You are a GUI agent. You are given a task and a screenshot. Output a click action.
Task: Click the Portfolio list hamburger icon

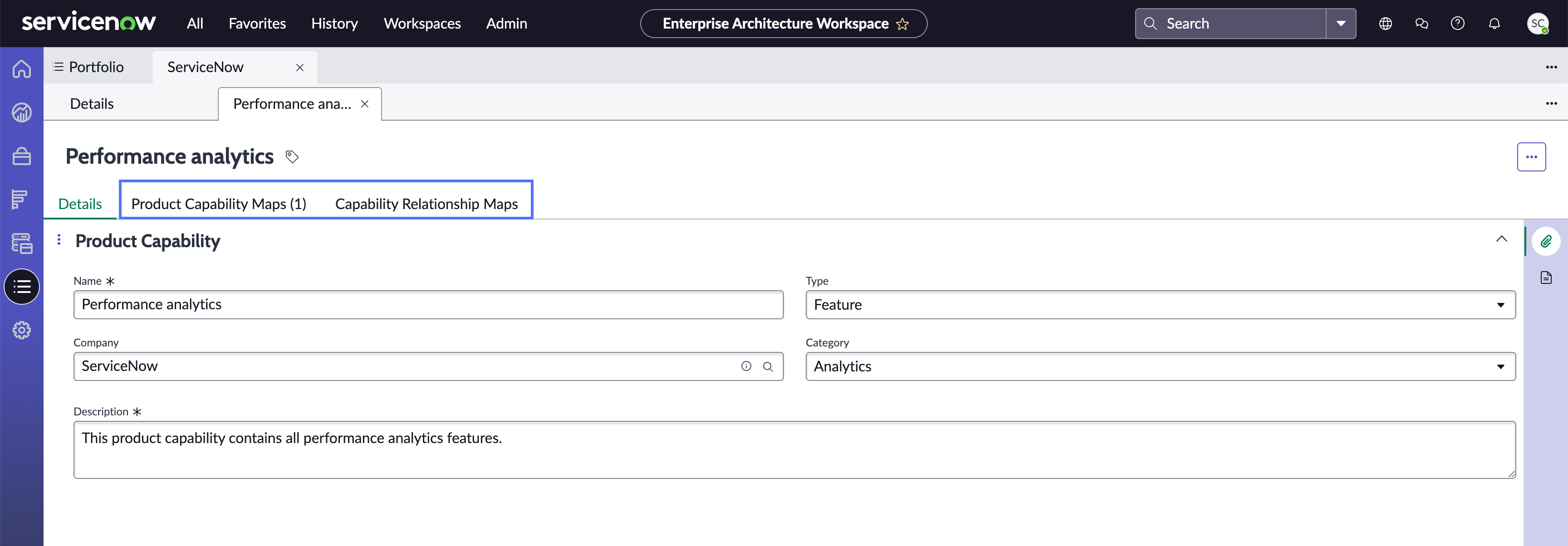[59, 67]
